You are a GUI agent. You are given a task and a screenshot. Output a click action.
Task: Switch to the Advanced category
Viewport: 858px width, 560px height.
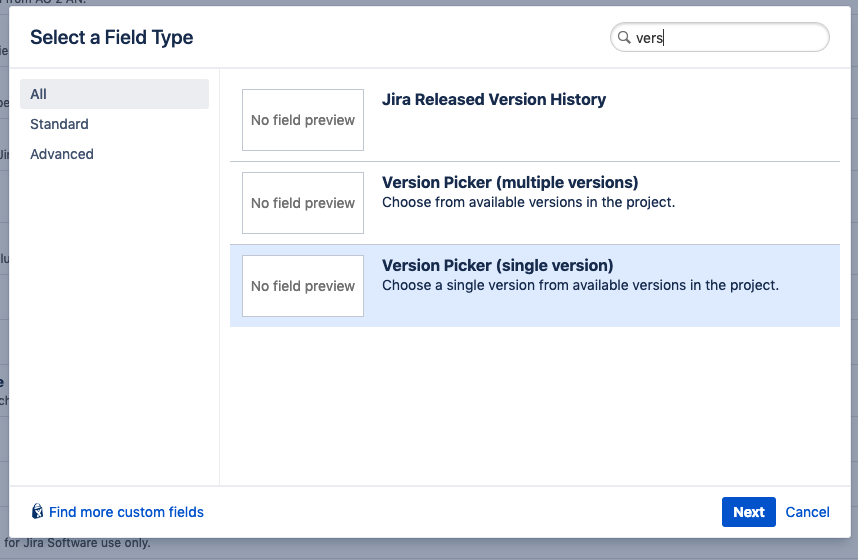[62, 154]
